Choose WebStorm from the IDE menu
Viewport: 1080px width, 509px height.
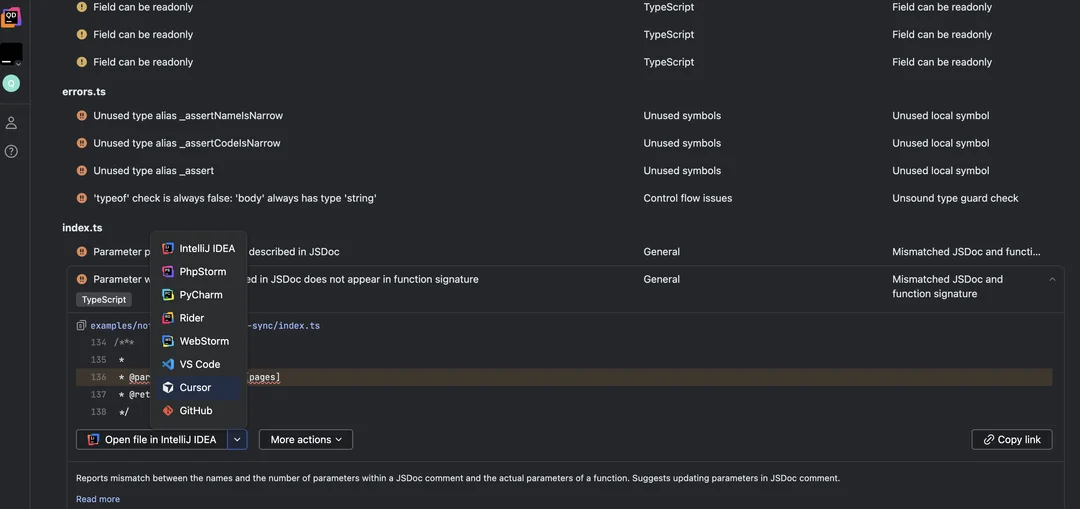(198, 341)
